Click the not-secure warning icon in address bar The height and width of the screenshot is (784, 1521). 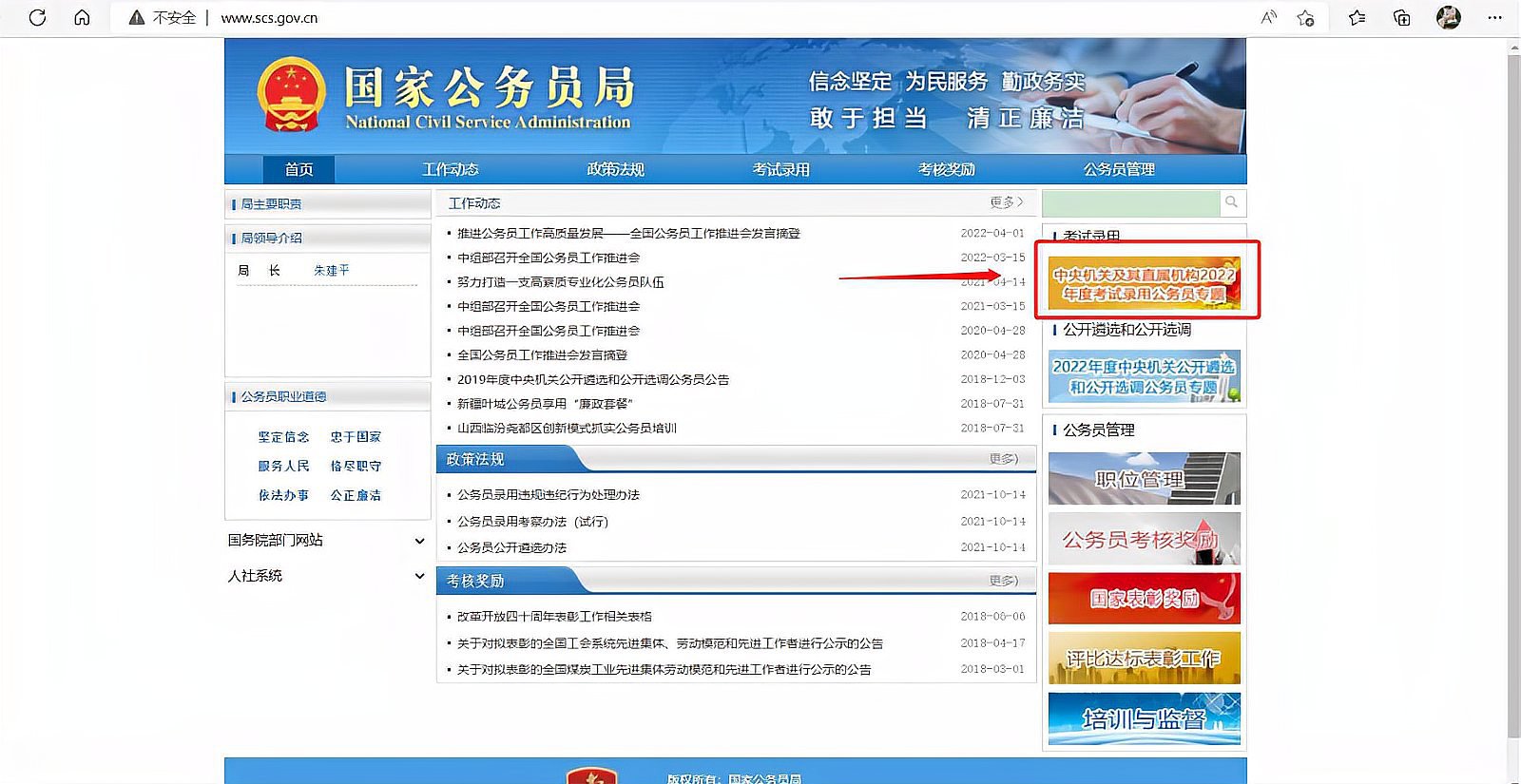(x=137, y=17)
